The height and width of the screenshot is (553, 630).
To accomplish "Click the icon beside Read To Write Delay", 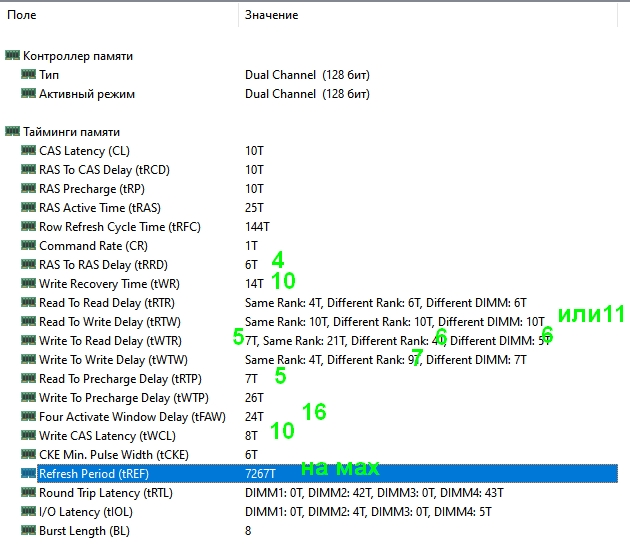I will [29, 322].
